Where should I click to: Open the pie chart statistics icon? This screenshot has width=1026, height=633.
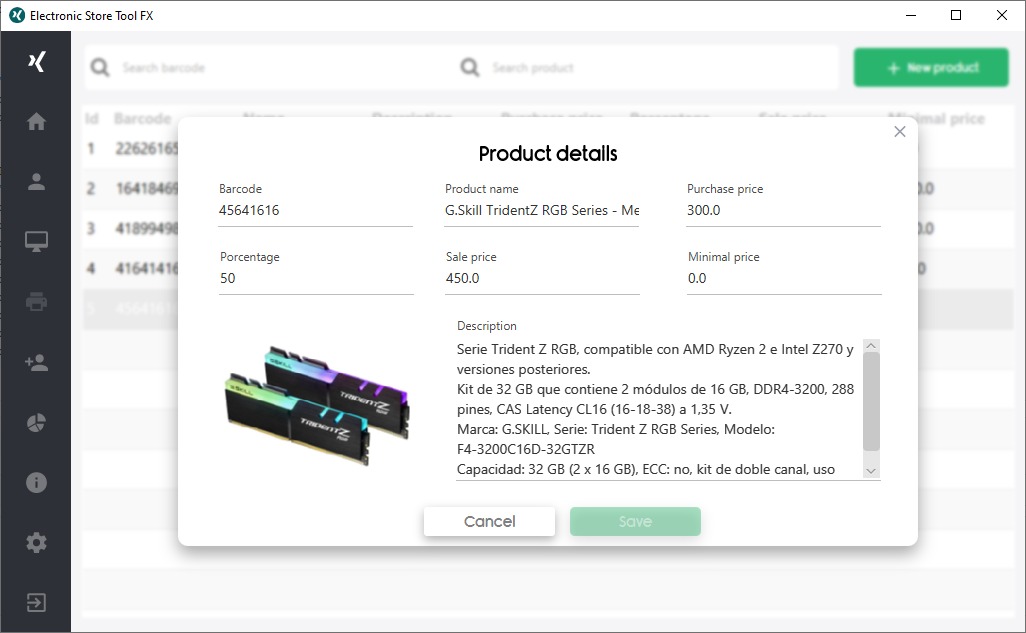pos(36,422)
